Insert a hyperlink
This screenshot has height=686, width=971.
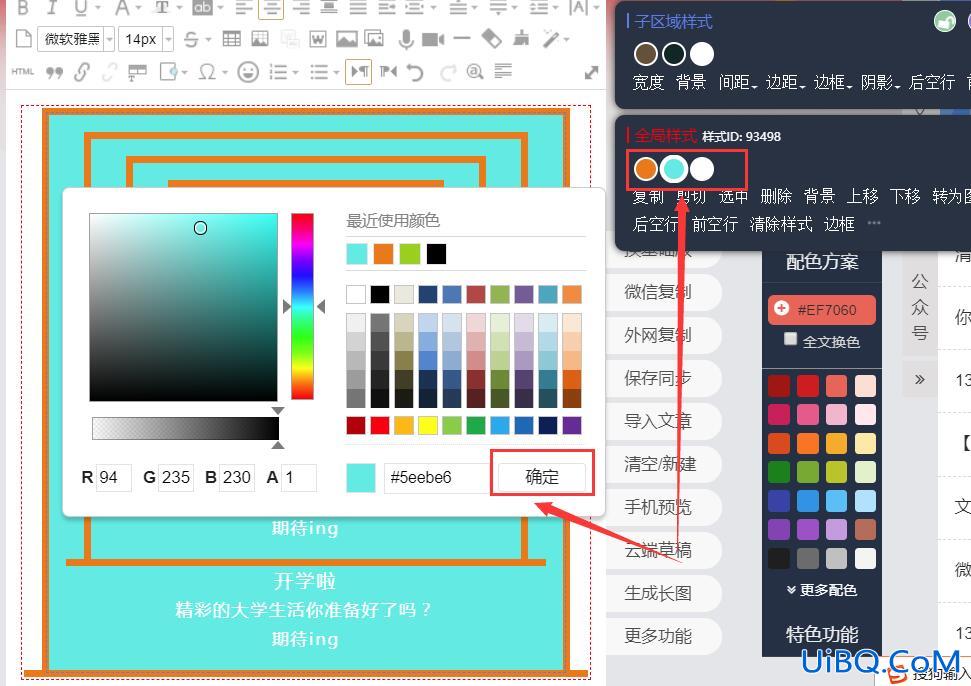click(x=82, y=72)
